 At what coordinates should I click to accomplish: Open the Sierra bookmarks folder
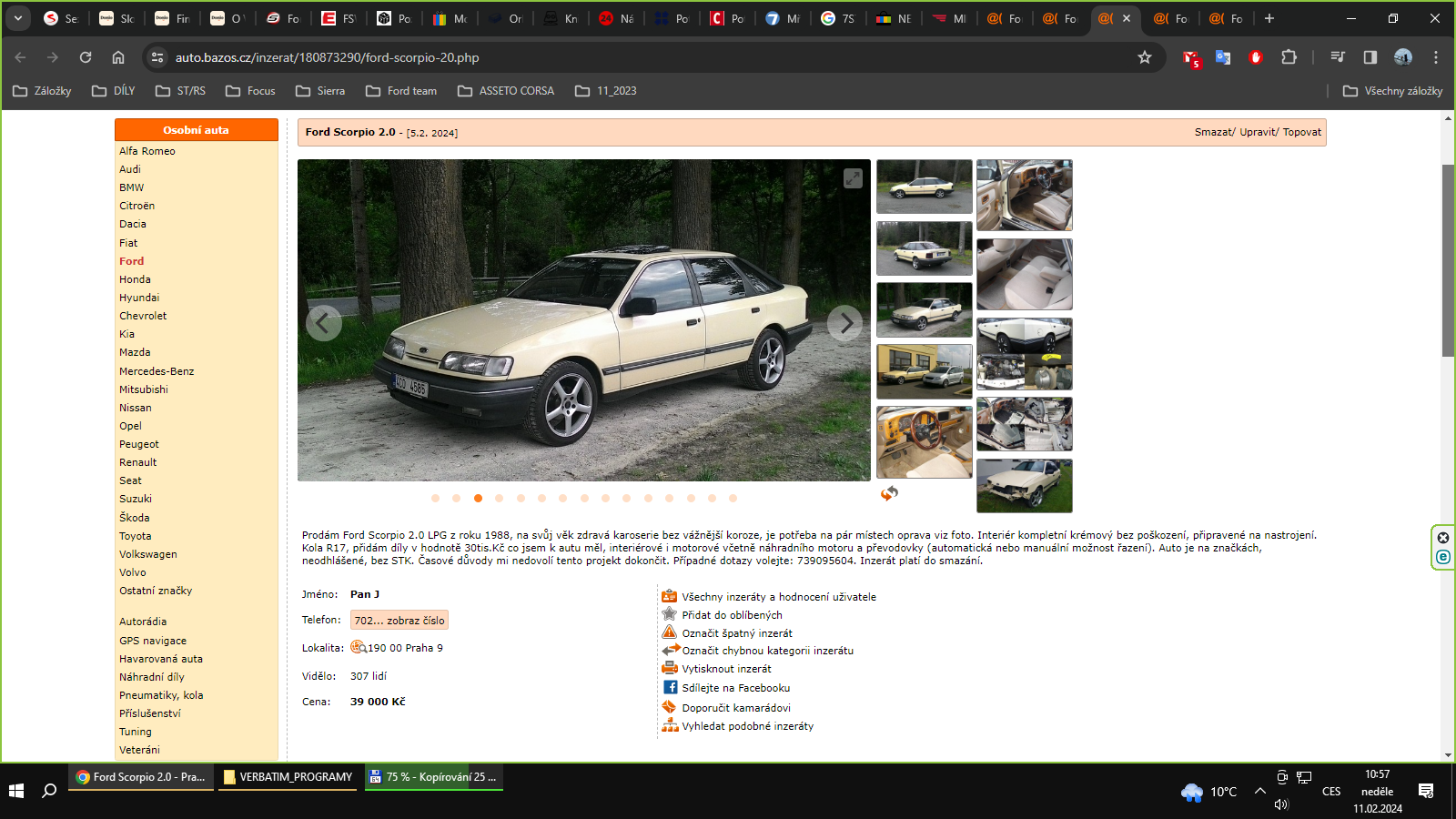tap(320, 91)
